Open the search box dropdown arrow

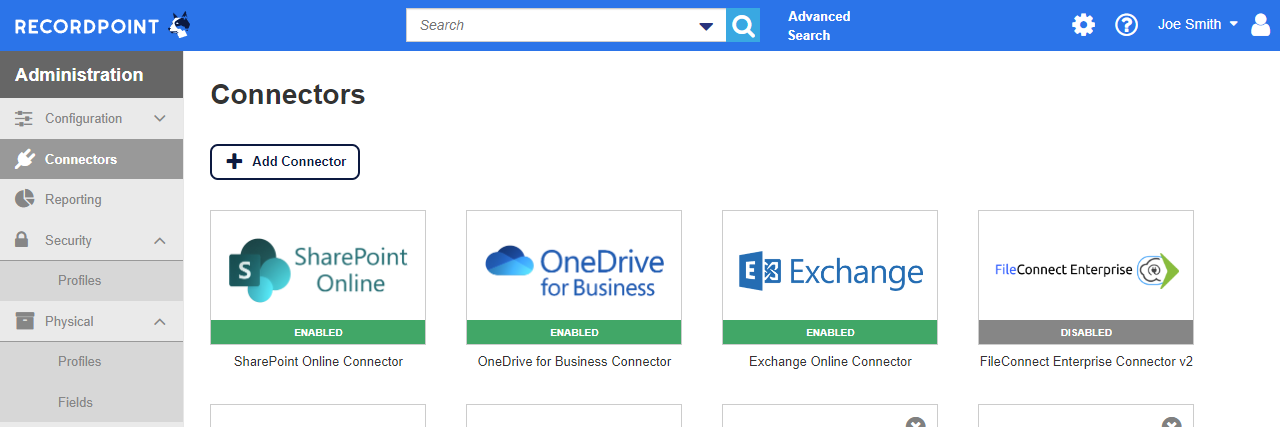(706, 26)
